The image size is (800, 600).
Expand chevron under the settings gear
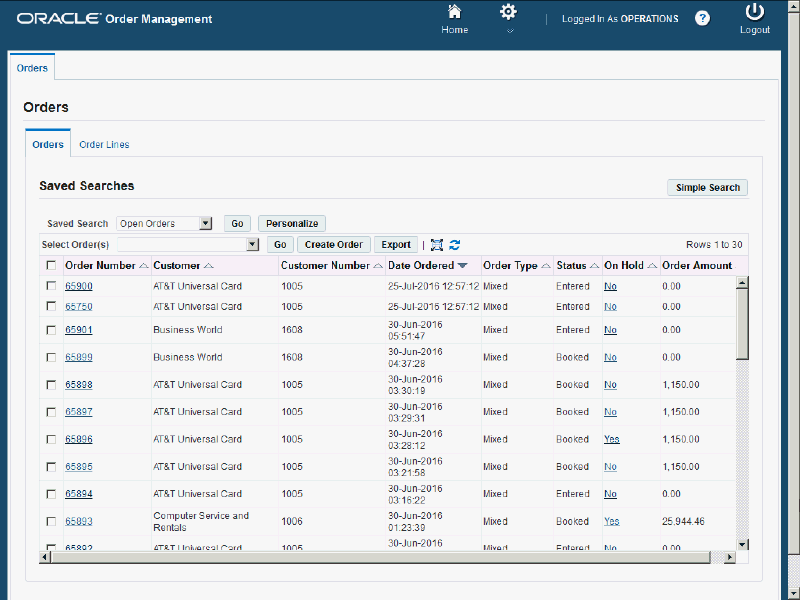(509, 31)
